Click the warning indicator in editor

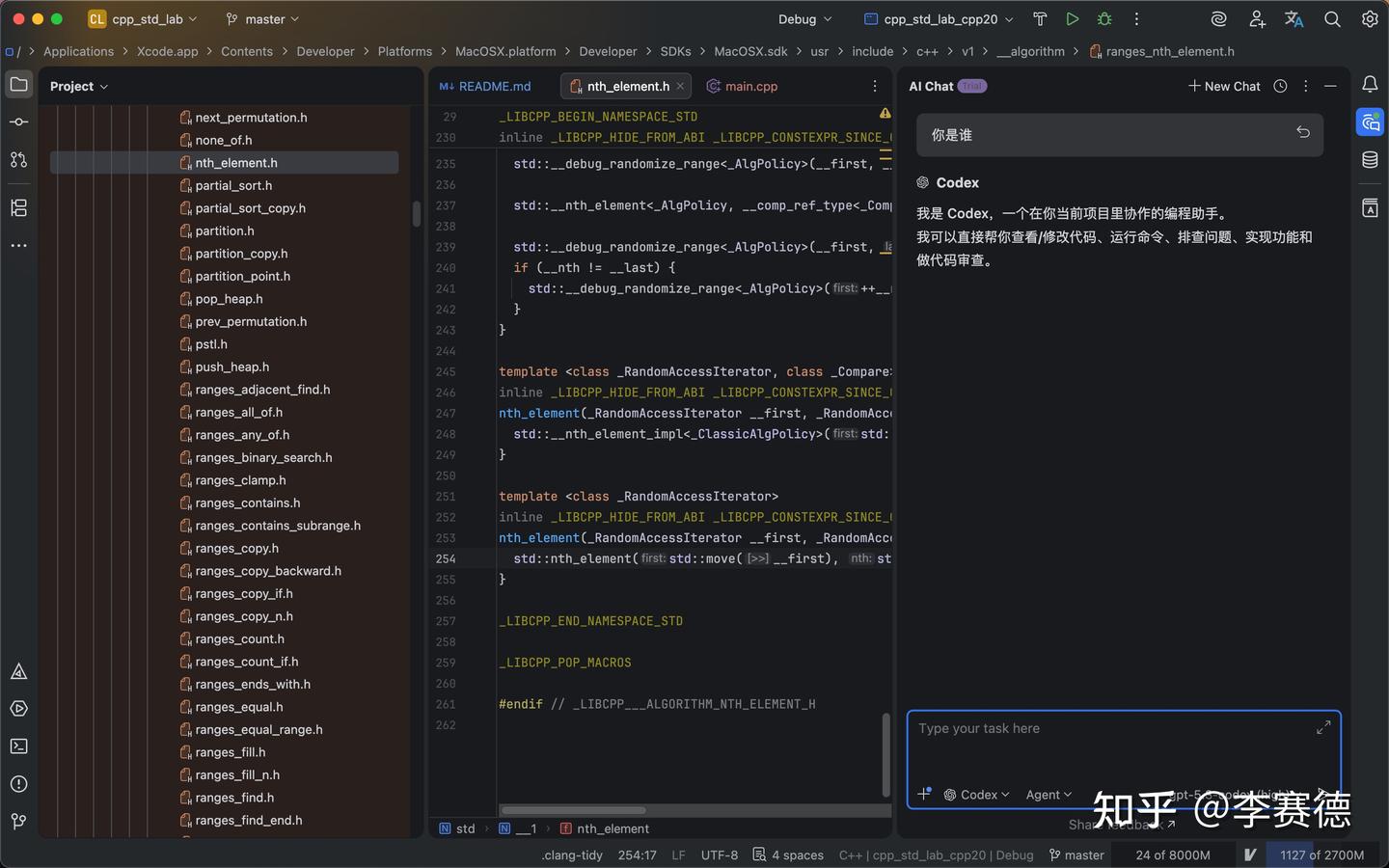tap(885, 113)
